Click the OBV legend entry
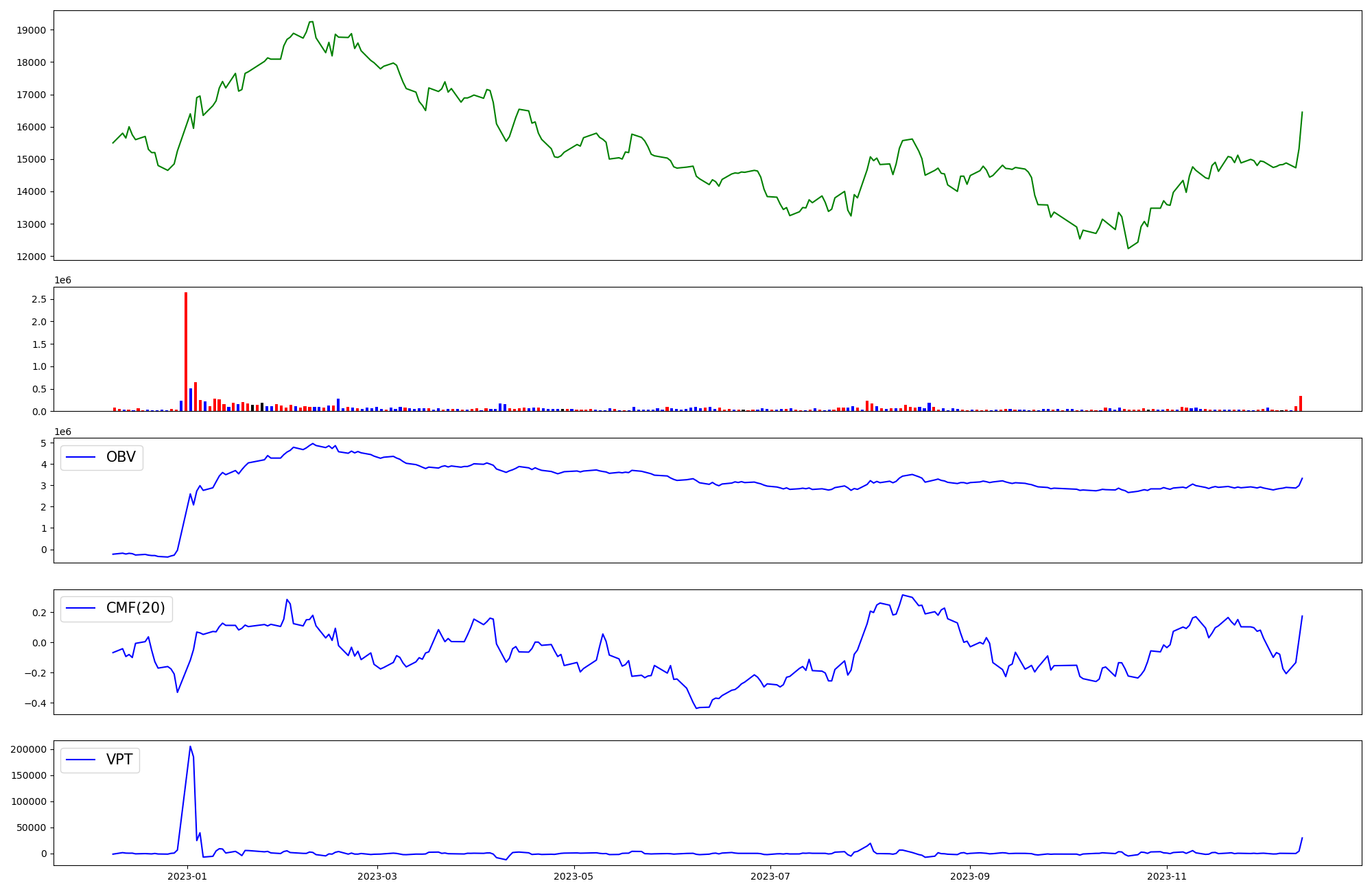The image size is (1372, 892). click(120, 457)
